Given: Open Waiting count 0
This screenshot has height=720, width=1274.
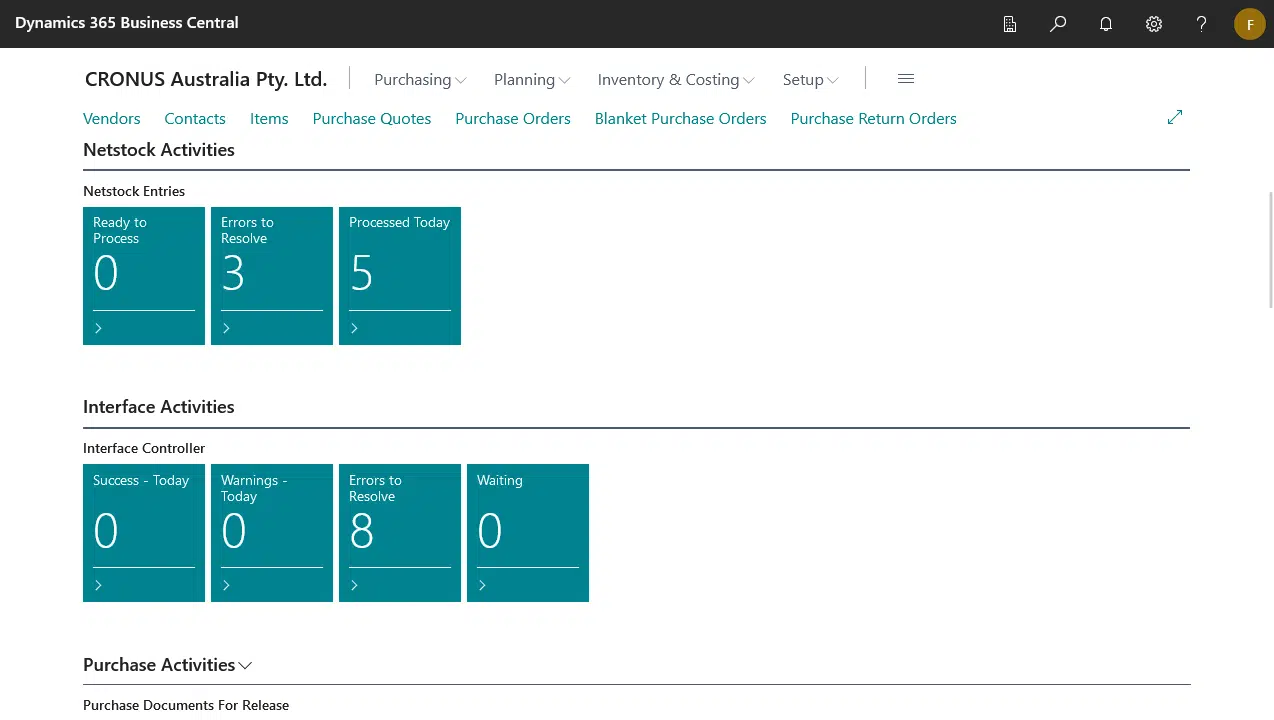Looking at the screenshot, I should (490, 530).
